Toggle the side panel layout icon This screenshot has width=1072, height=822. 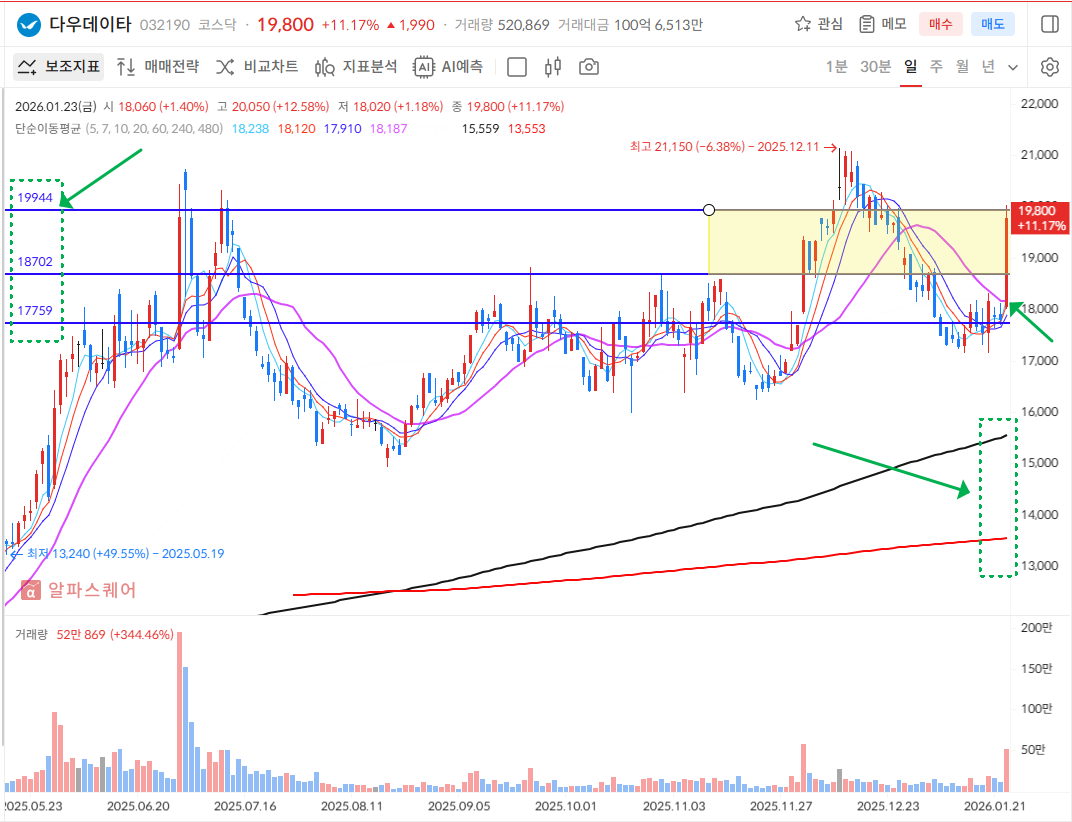(1049, 24)
